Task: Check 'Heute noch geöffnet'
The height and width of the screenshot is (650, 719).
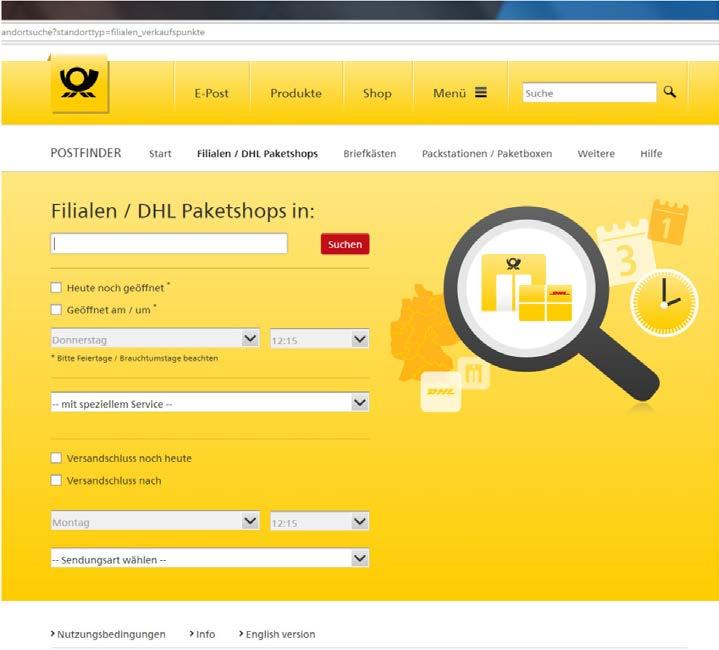Action: (56, 287)
